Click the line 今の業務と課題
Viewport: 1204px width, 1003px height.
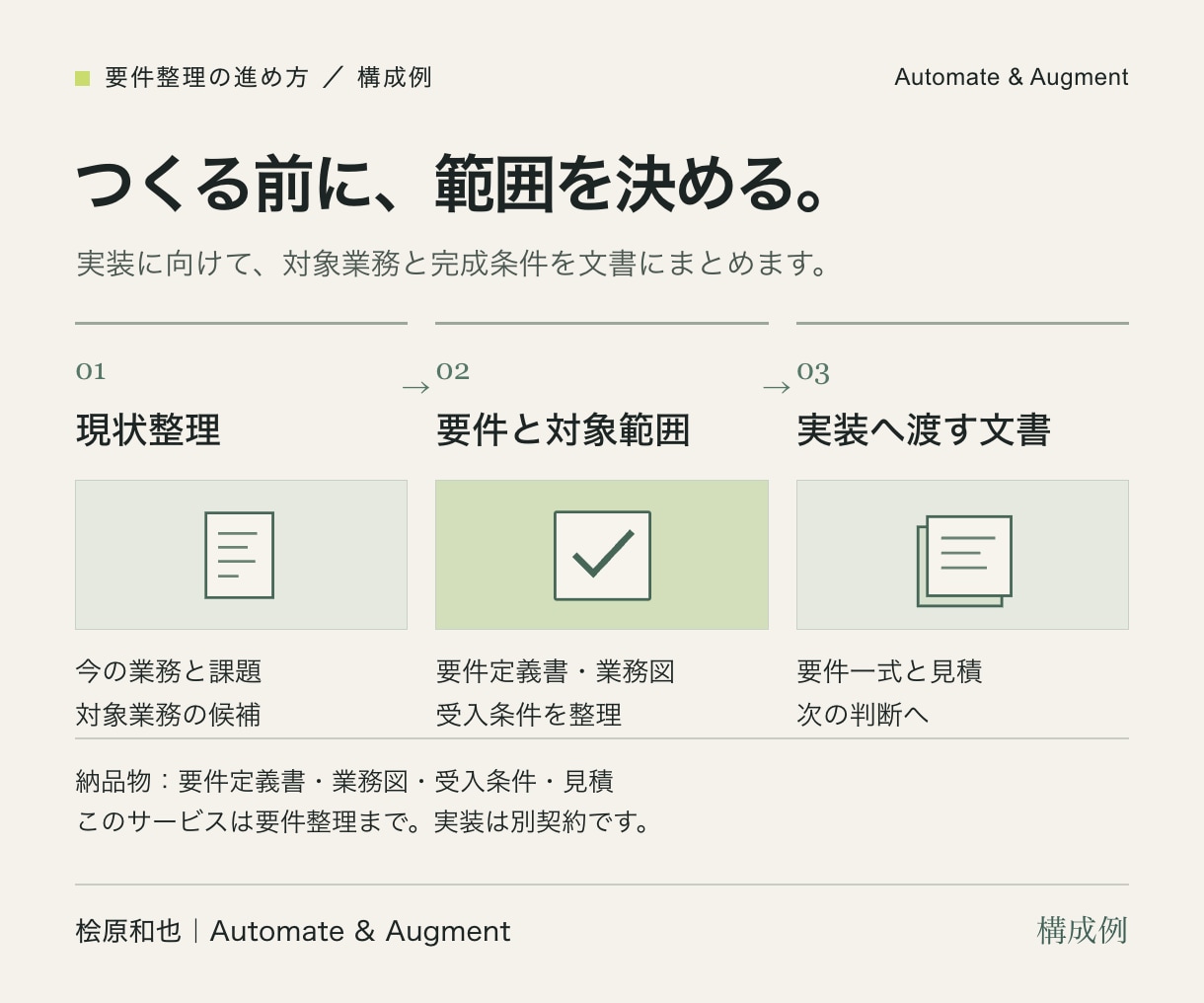[169, 671]
